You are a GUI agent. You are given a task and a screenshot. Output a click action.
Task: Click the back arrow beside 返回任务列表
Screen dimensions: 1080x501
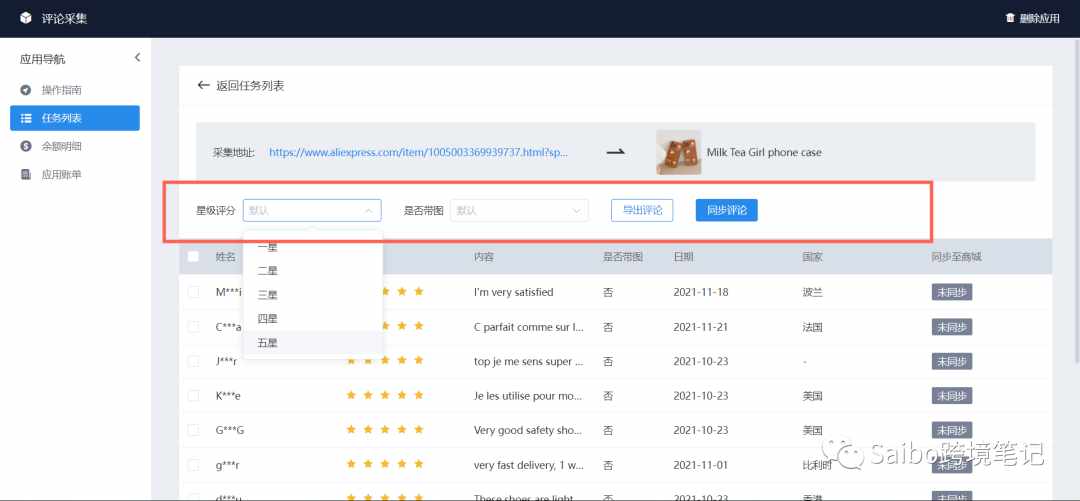203,85
